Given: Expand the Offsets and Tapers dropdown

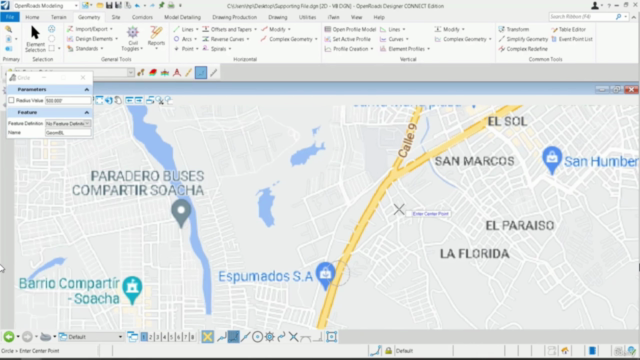Looking at the screenshot, I should pyautogui.click(x=256, y=29).
